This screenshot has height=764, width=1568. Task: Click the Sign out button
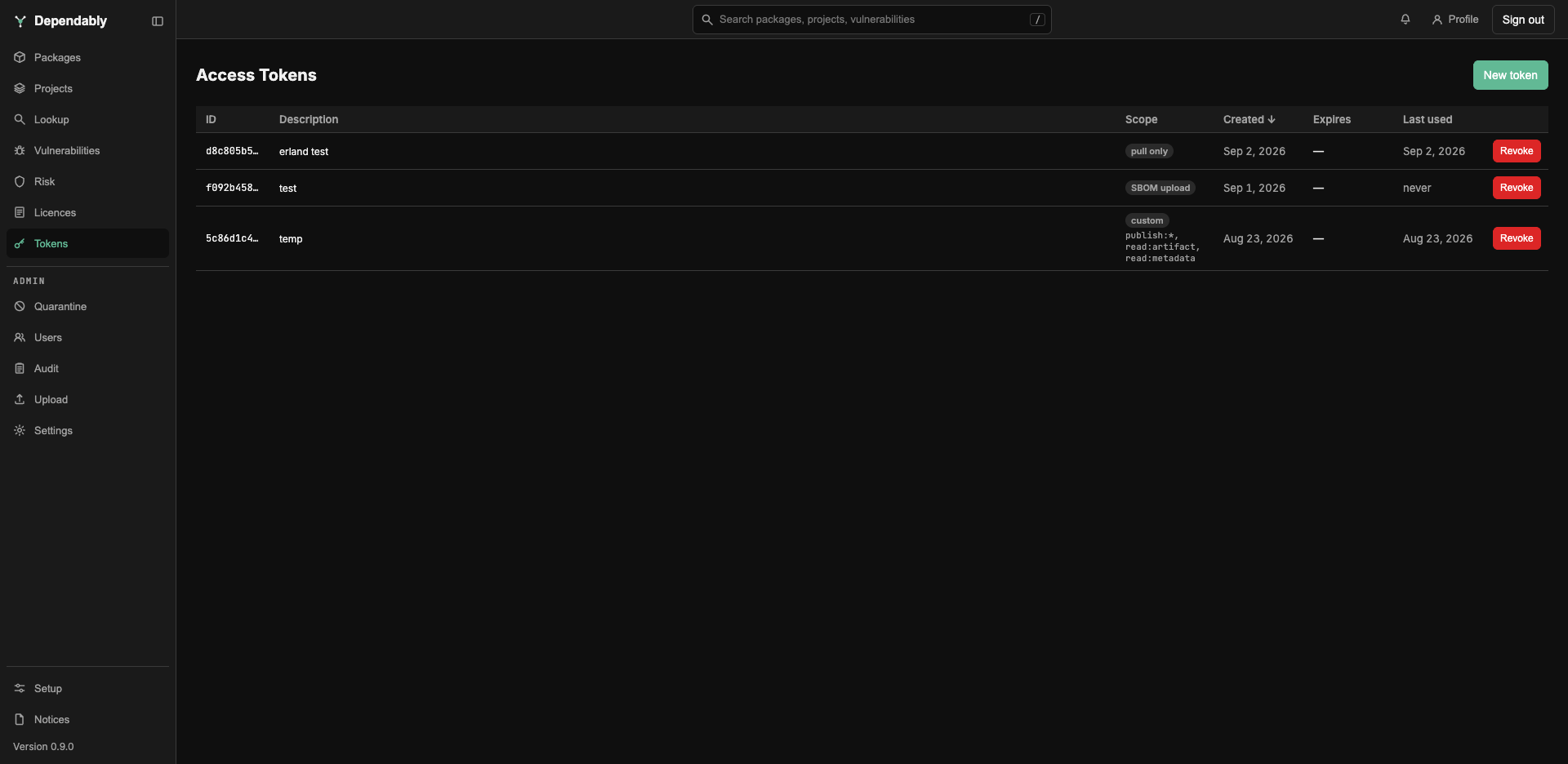(x=1523, y=20)
